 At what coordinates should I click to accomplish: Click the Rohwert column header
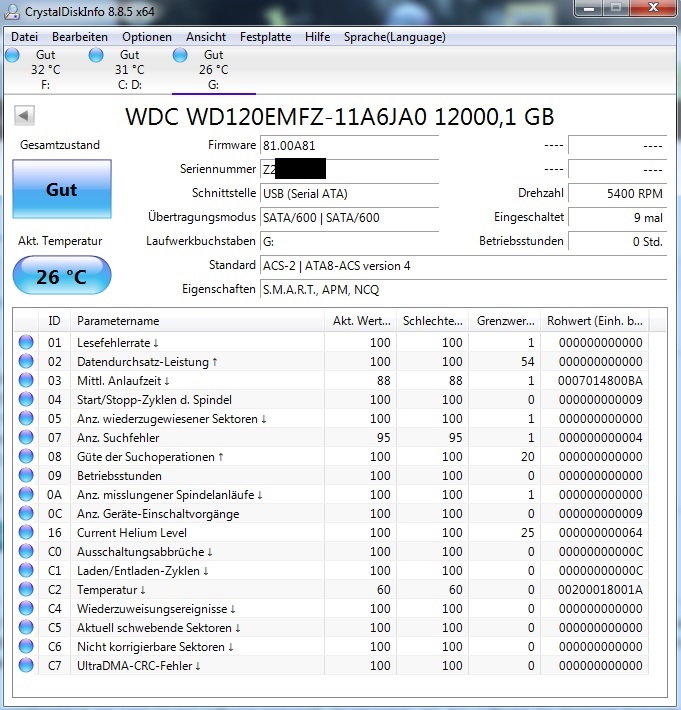595,321
